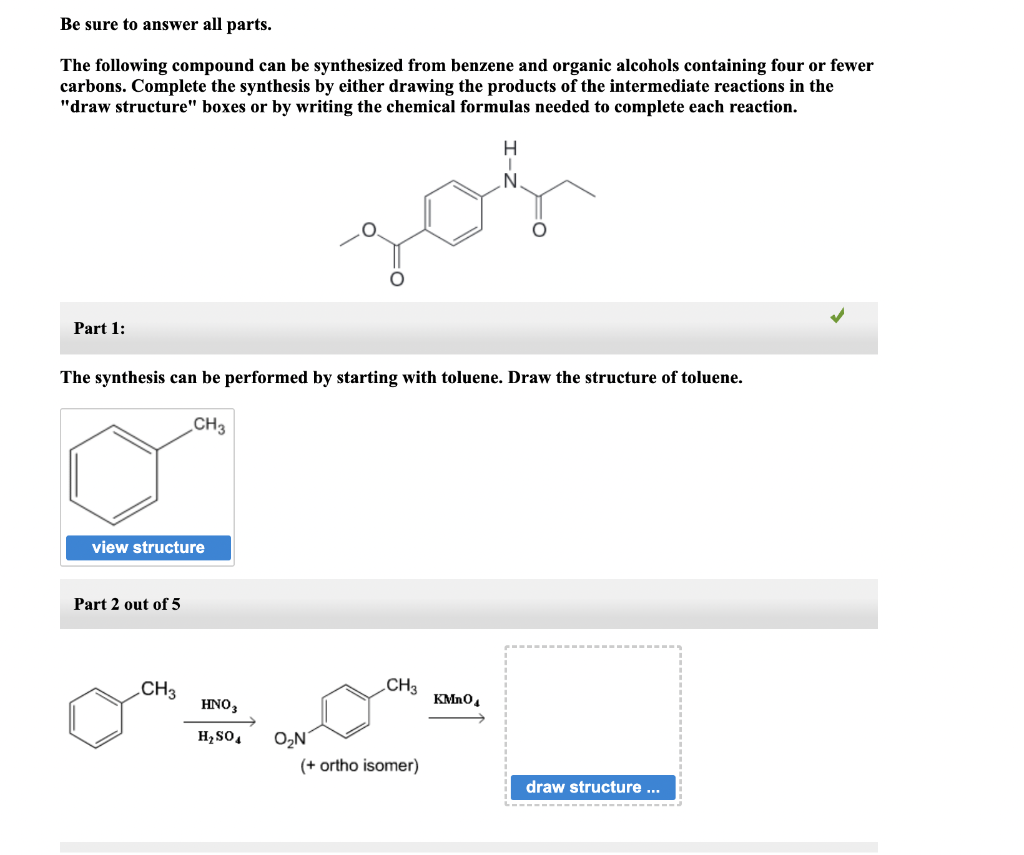The image size is (1024, 855).
Task: Click the toluene structure box border
Action: (148, 409)
